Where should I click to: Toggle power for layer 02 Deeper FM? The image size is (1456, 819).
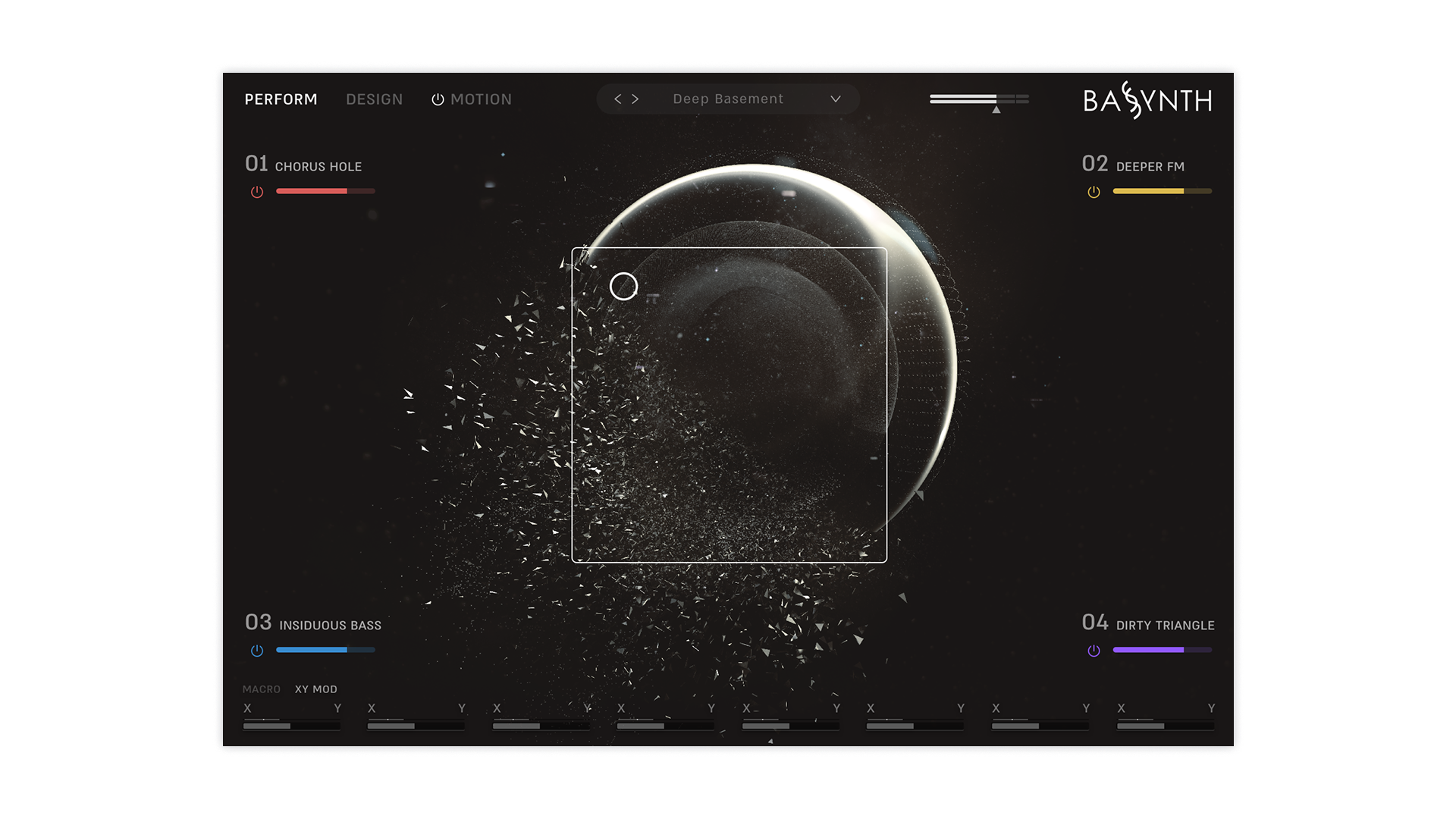point(1094,192)
